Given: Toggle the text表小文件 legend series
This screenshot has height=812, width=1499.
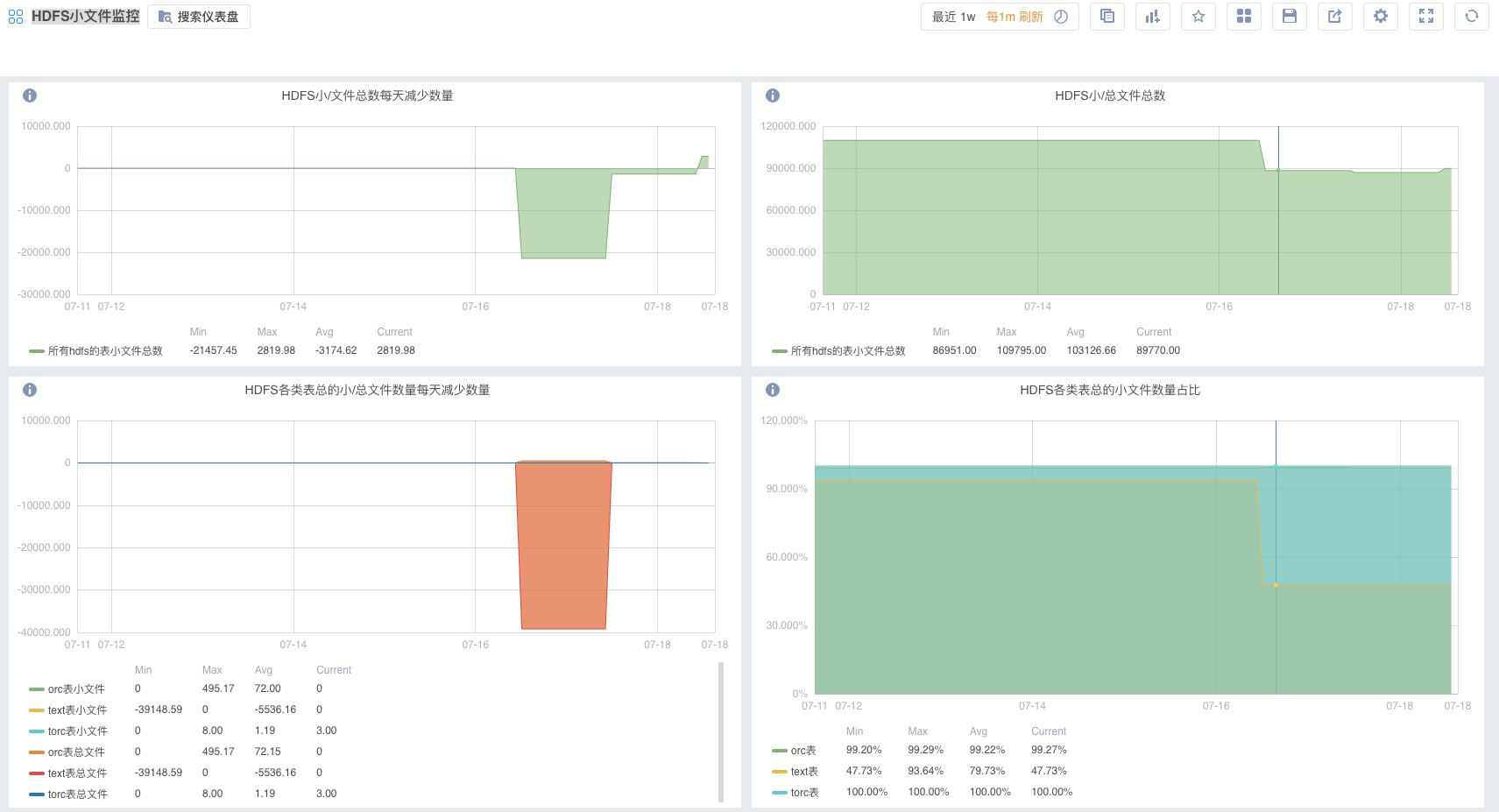Looking at the screenshot, I should click(x=77, y=710).
